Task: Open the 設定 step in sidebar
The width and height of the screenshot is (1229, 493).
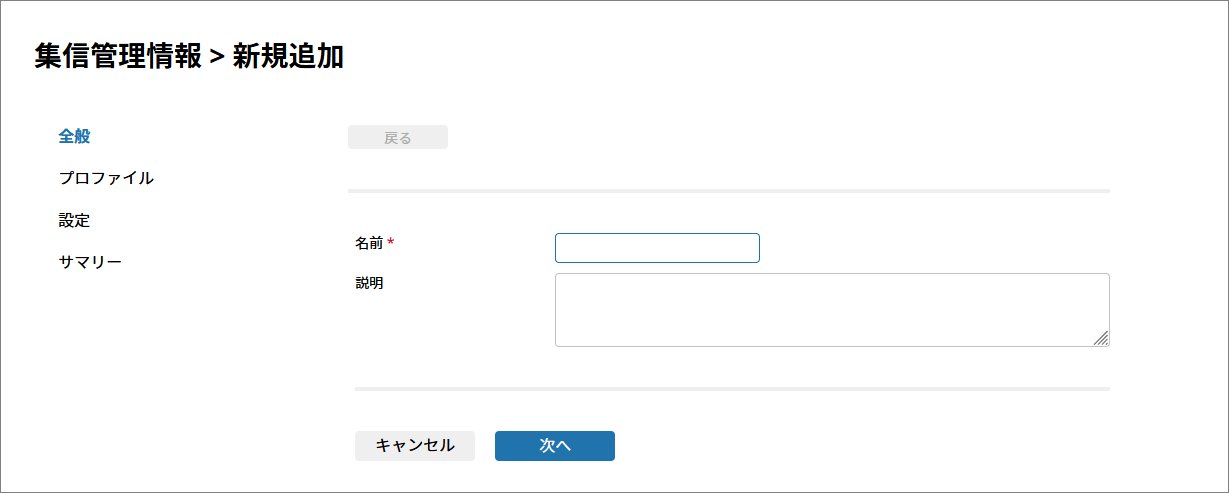Action: [75, 220]
